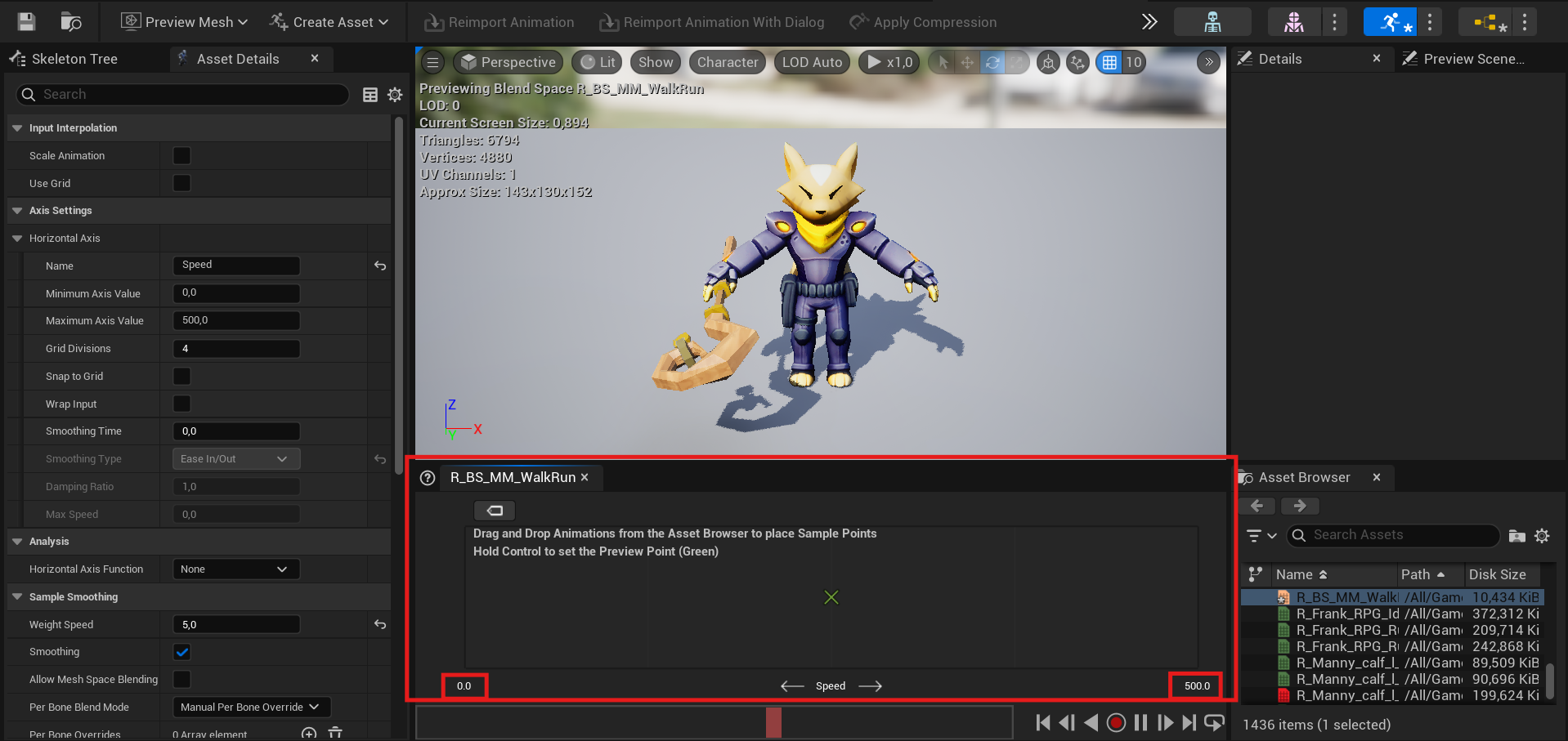
Task: Toggle grid snapping in viewport toolbar
Action: (x=1109, y=62)
